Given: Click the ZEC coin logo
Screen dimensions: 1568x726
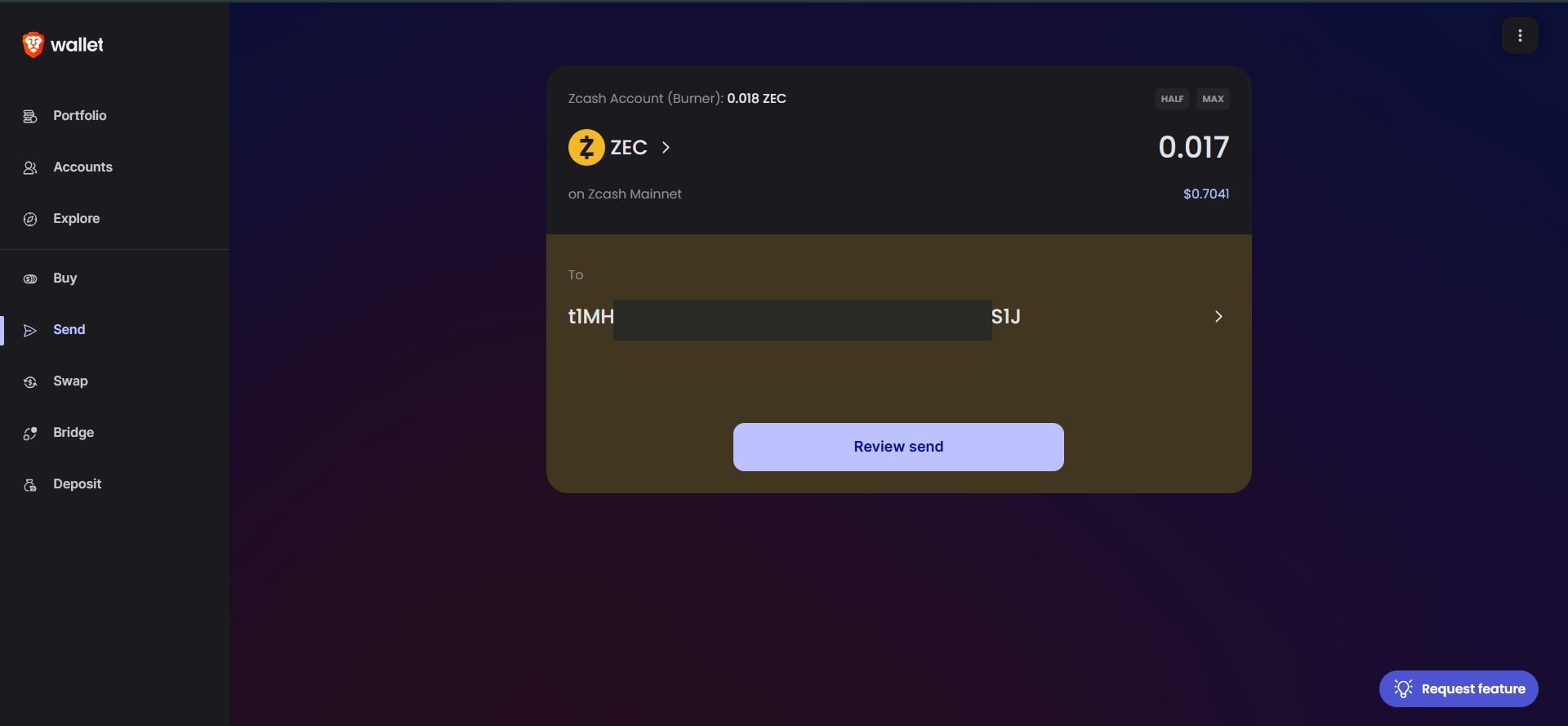Looking at the screenshot, I should pyautogui.click(x=586, y=148).
